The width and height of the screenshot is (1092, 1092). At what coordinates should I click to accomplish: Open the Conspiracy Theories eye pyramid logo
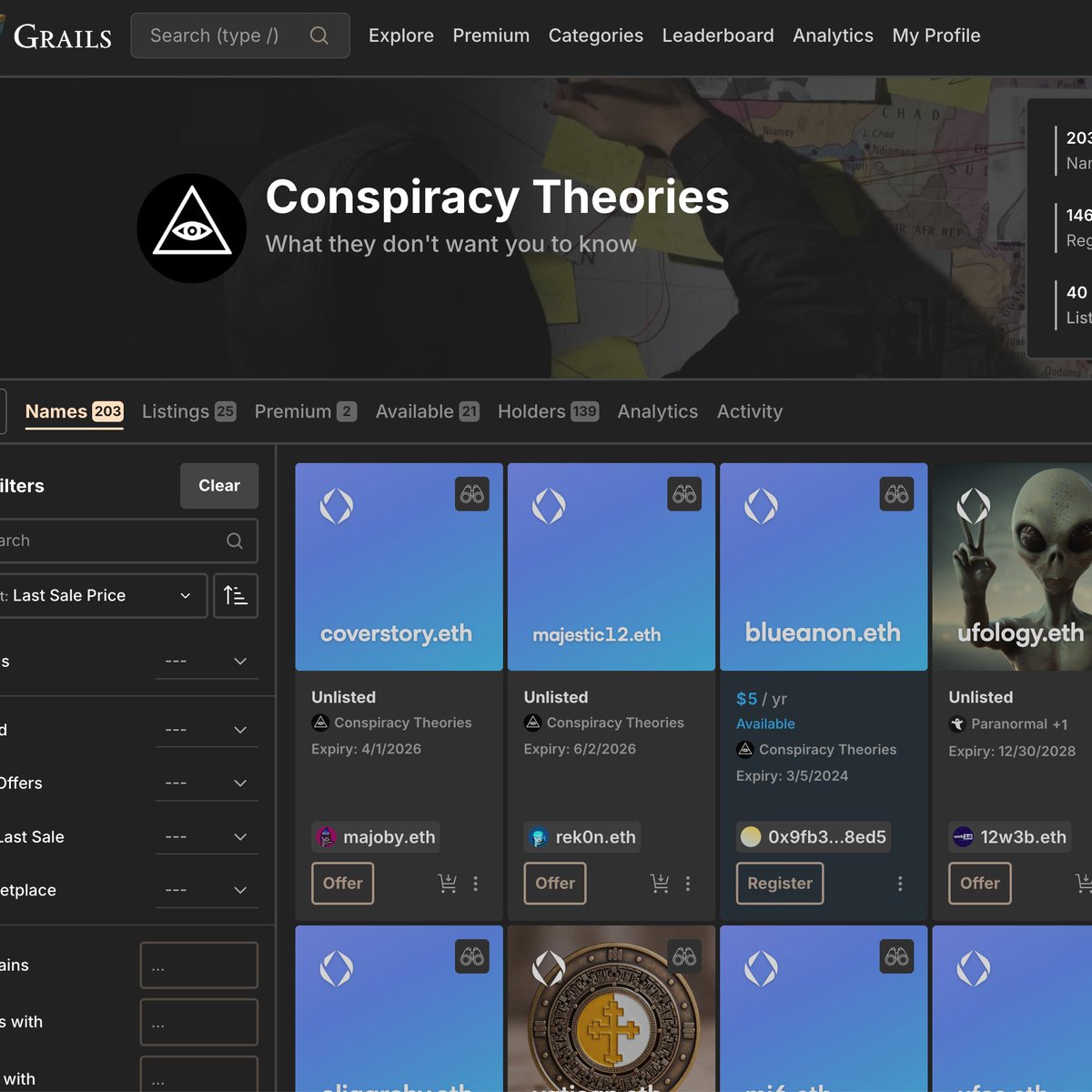click(191, 228)
